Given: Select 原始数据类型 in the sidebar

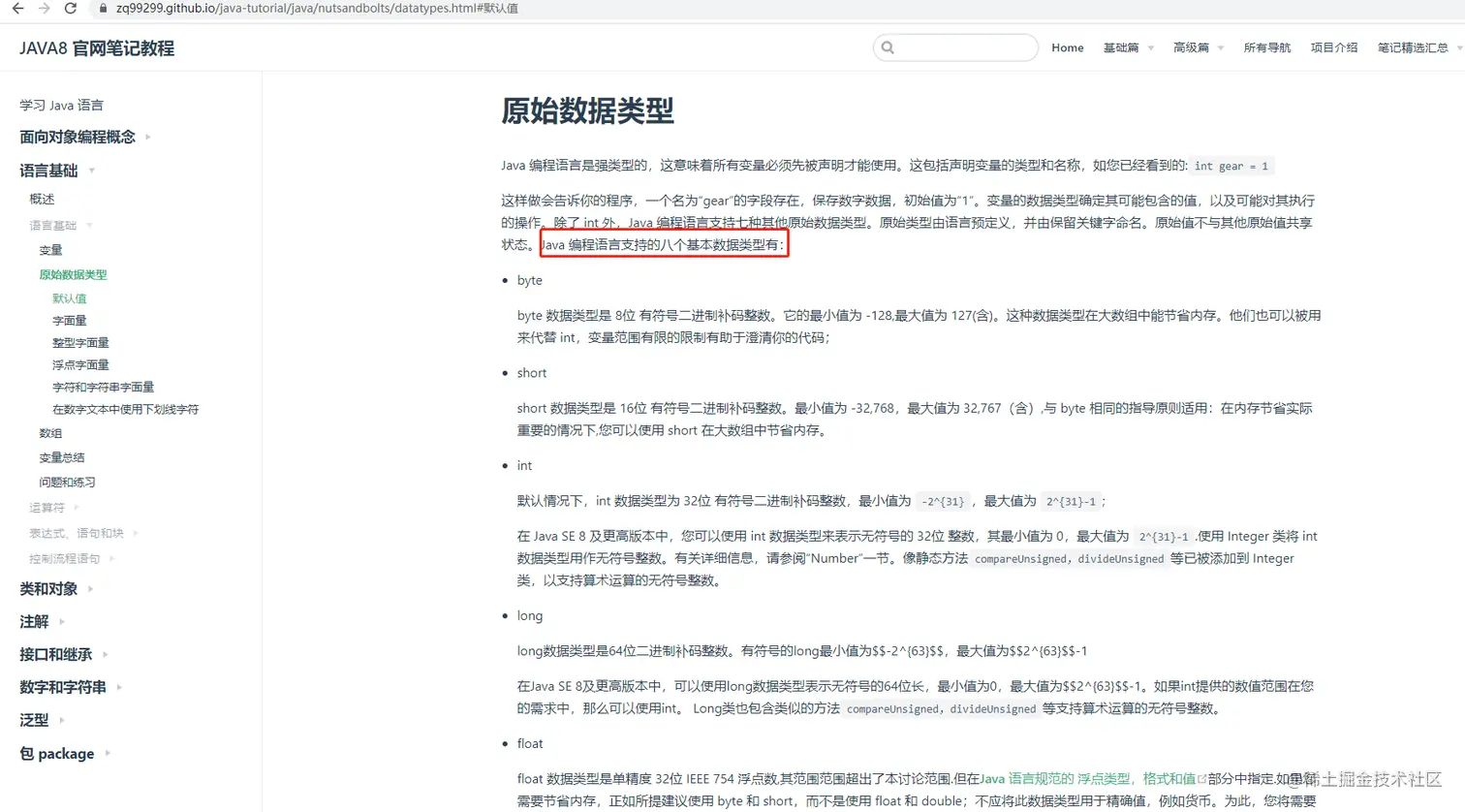Looking at the screenshot, I should tap(73, 275).
